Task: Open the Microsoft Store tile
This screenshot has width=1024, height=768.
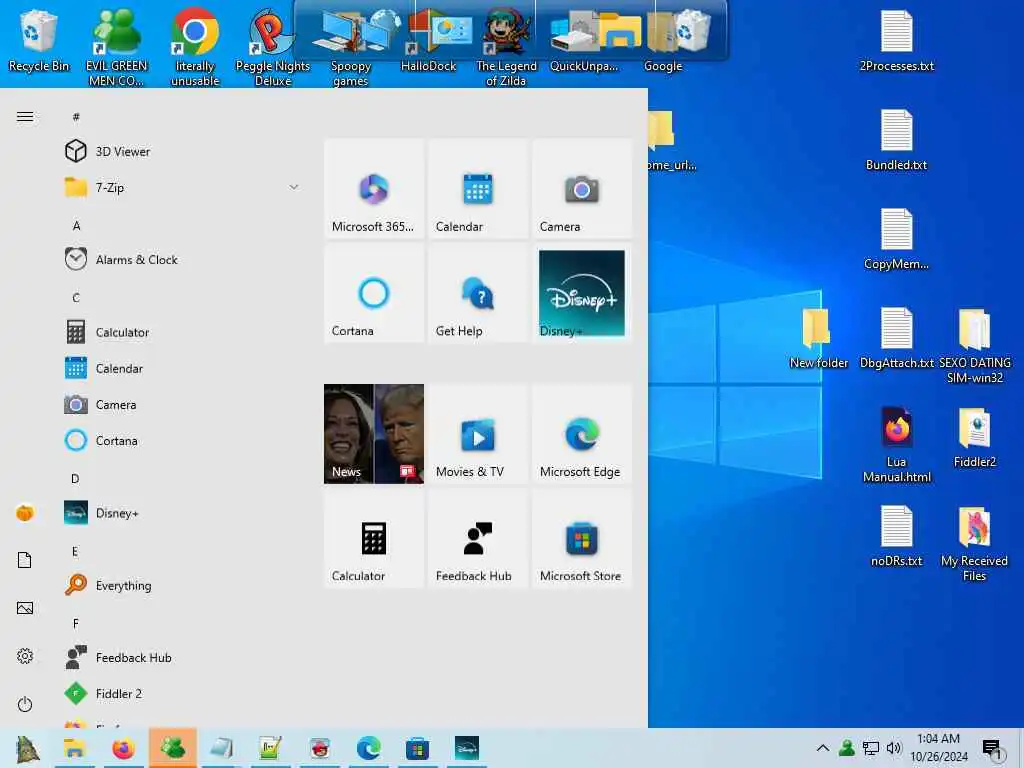Action: [x=582, y=538]
